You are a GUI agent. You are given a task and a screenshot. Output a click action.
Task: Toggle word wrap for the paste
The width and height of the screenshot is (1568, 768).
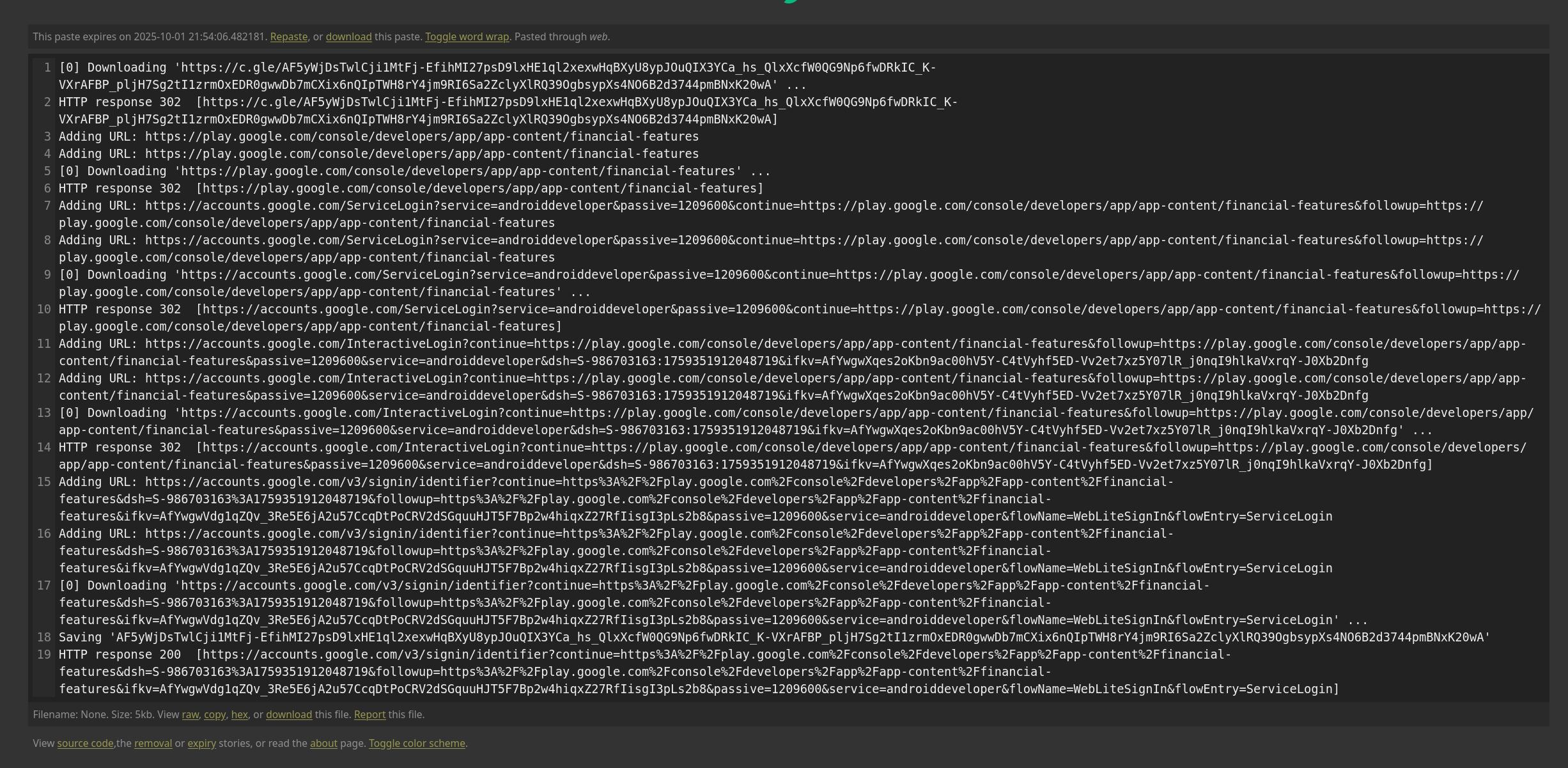pos(467,37)
